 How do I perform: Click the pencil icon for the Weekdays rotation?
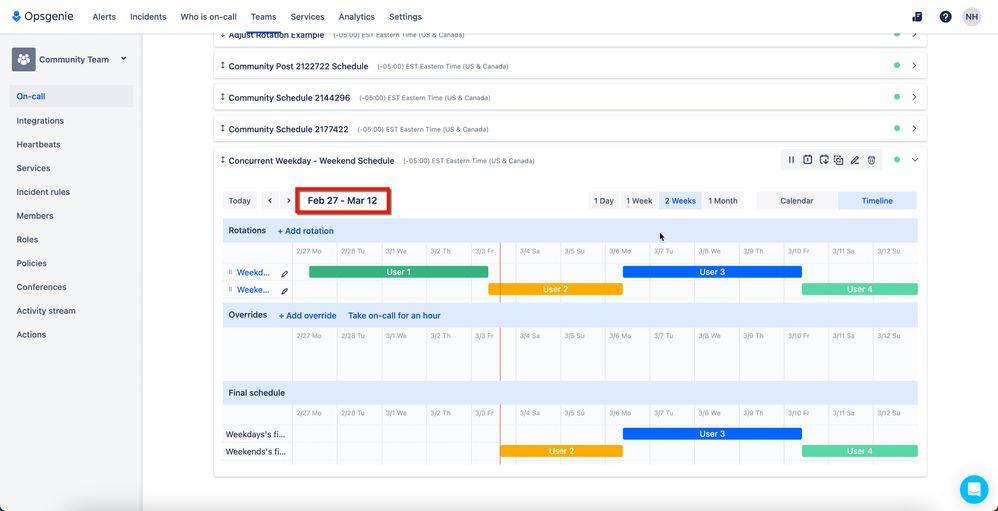285,274
